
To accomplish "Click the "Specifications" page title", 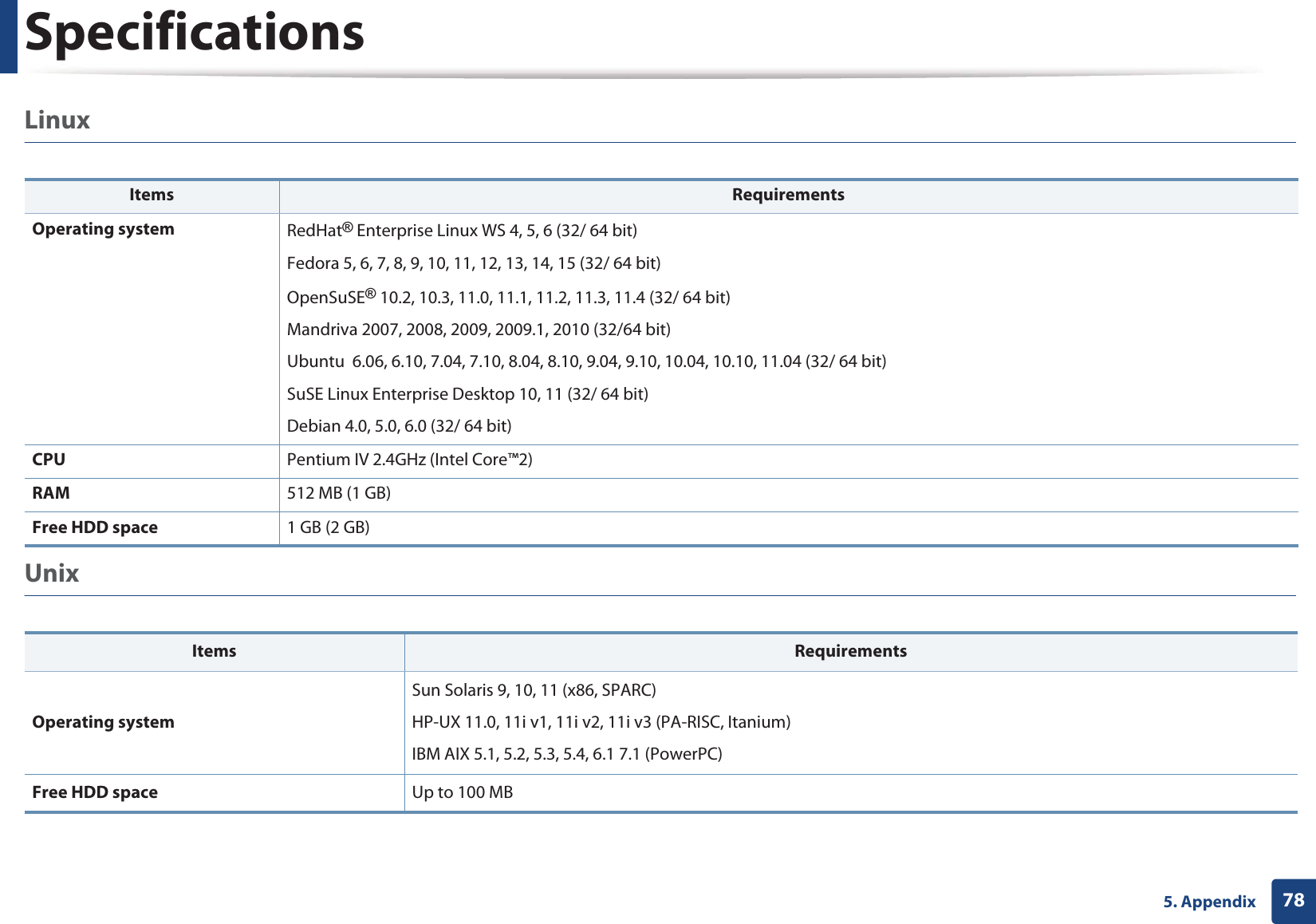I will click(195, 33).
